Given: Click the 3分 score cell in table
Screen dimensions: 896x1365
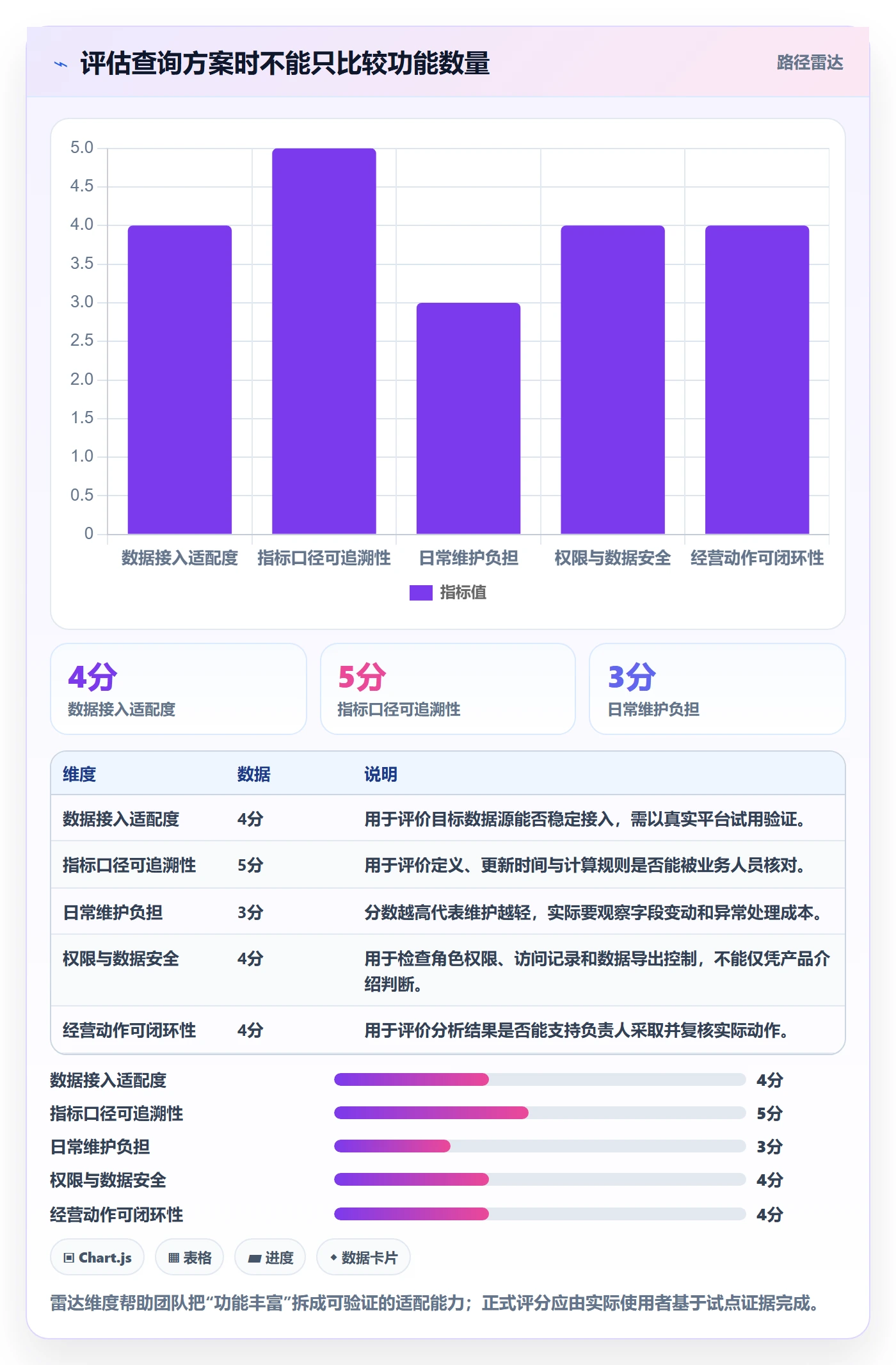Looking at the screenshot, I should (250, 912).
